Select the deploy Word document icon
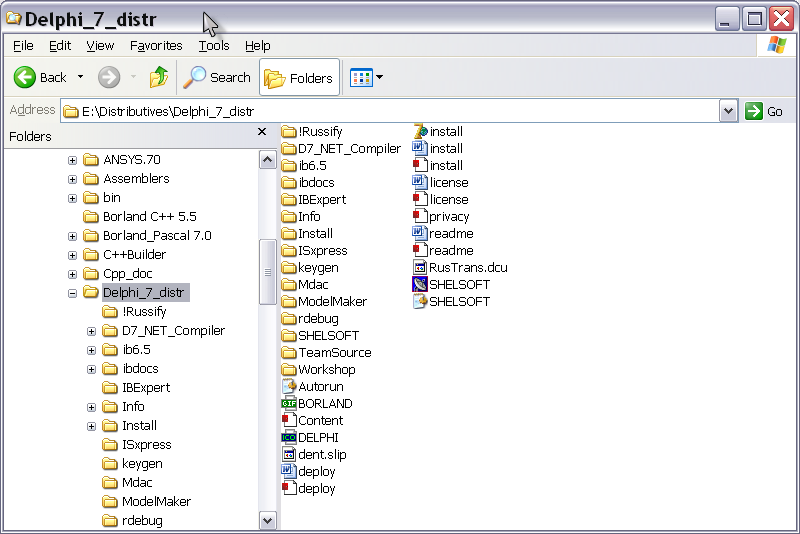Viewport: 800px width, 534px height. [x=289, y=471]
